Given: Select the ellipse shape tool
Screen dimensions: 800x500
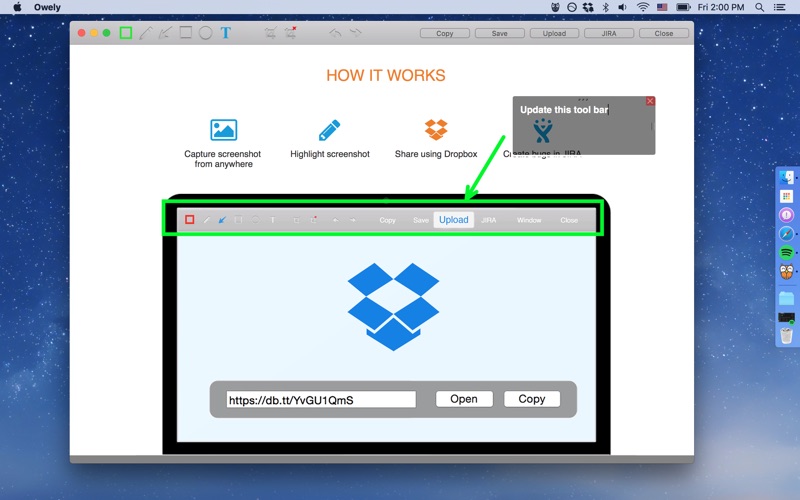Looking at the screenshot, I should point(206,33).
